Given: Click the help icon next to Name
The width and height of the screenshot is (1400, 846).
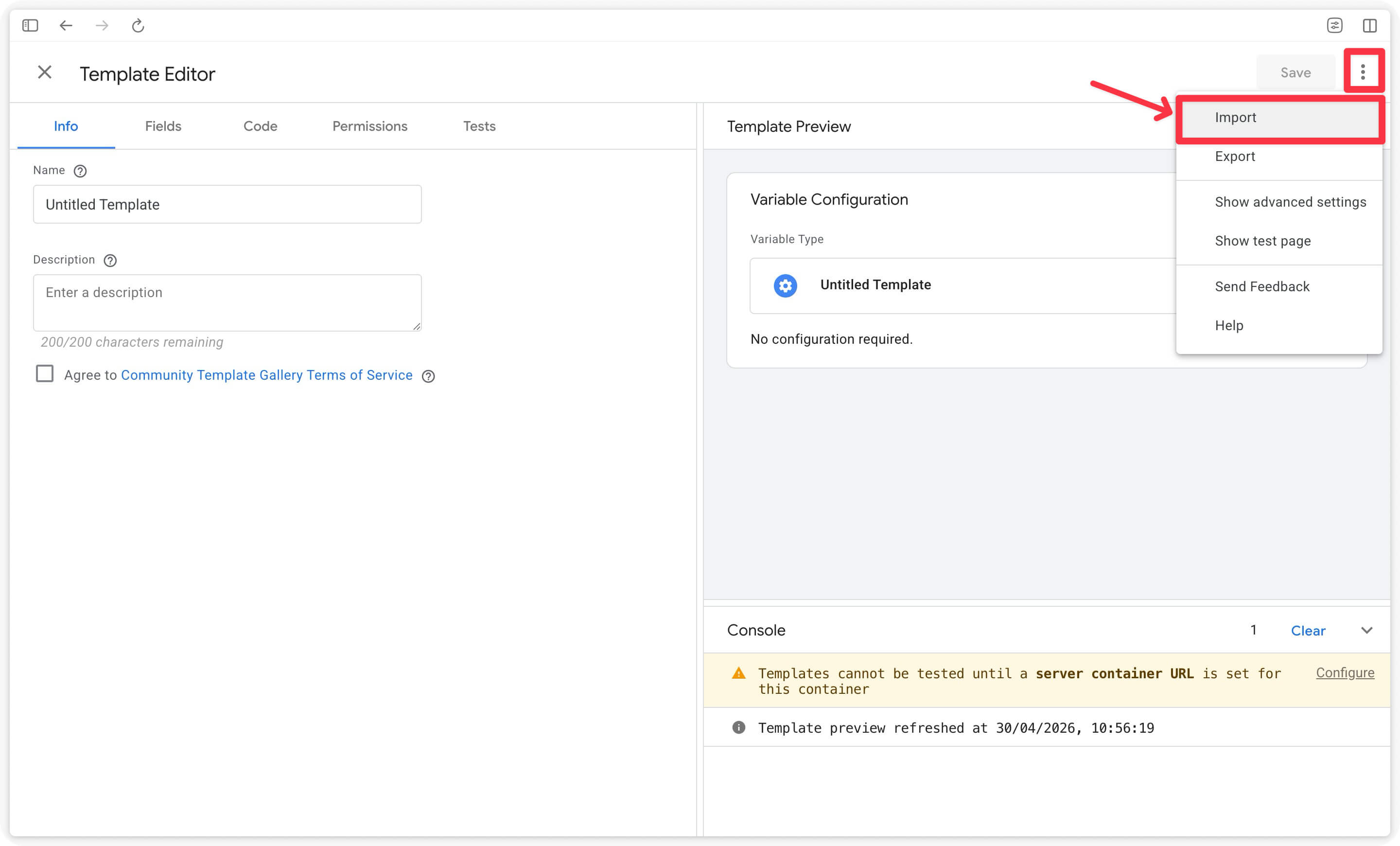Looking at the screenshot, I should (x=80, y=171).
